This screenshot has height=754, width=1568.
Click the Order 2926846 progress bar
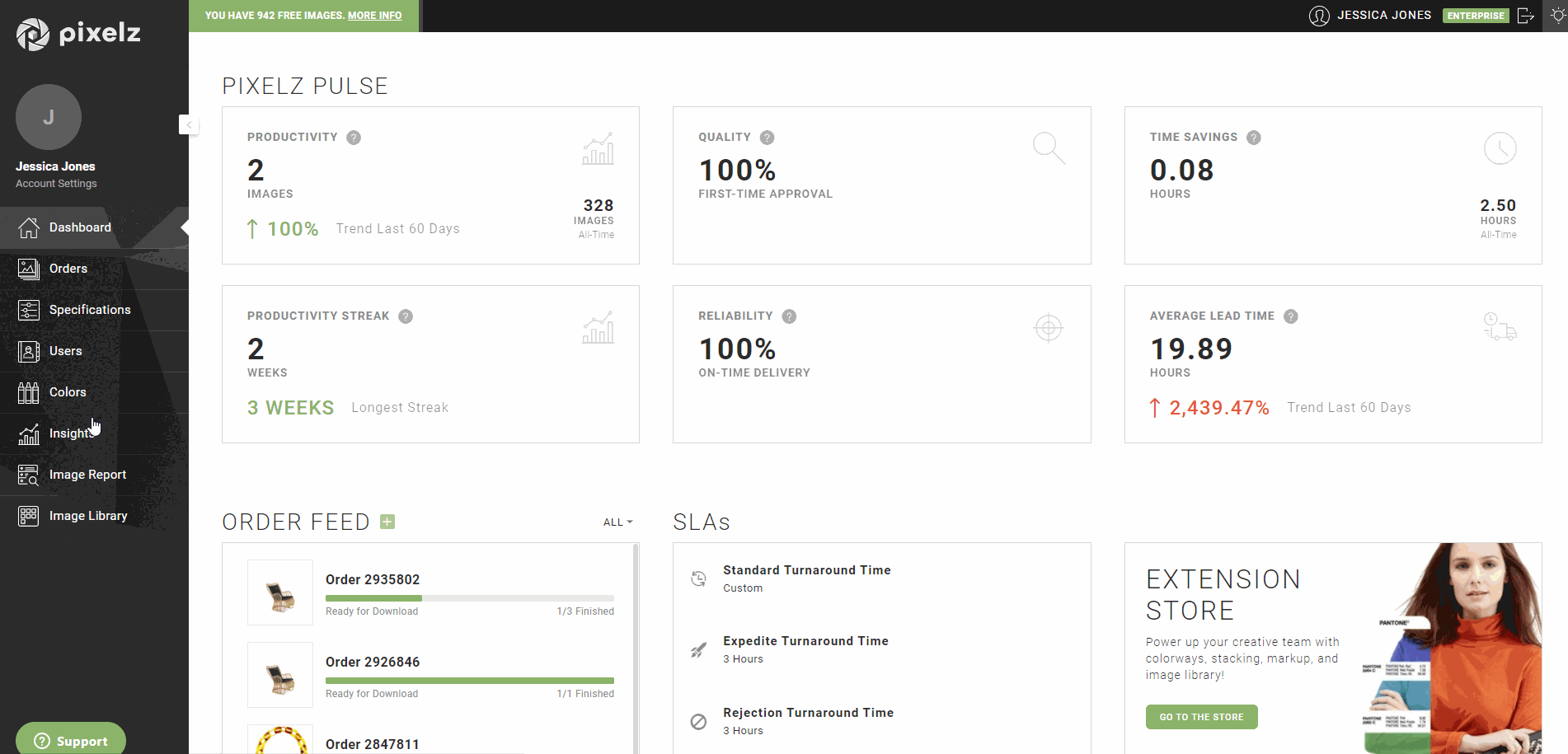[x=470, y=681]
